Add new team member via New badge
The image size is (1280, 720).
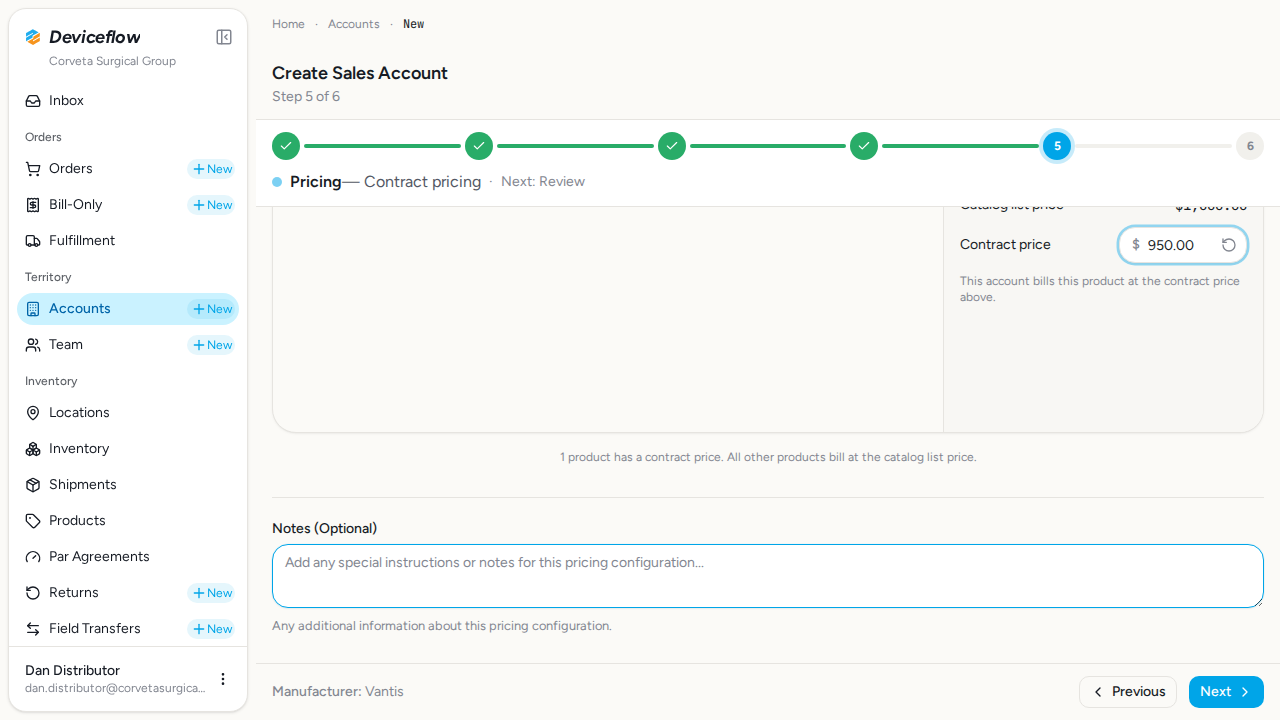coord(211,345)
